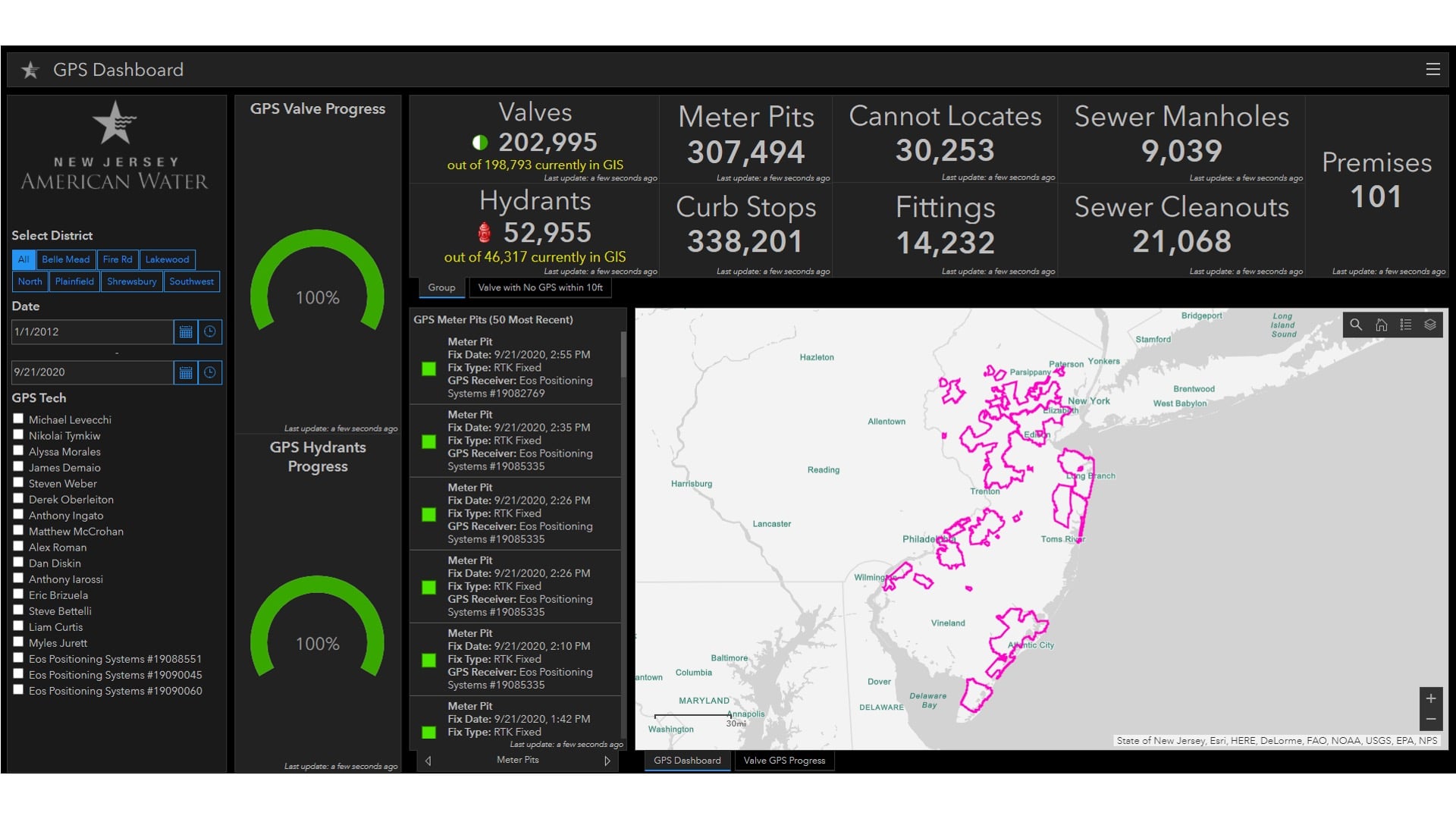This screenshot has width=1456, height=819.
Task: Switch to the Group tab in valve panel
Action: 440,288
